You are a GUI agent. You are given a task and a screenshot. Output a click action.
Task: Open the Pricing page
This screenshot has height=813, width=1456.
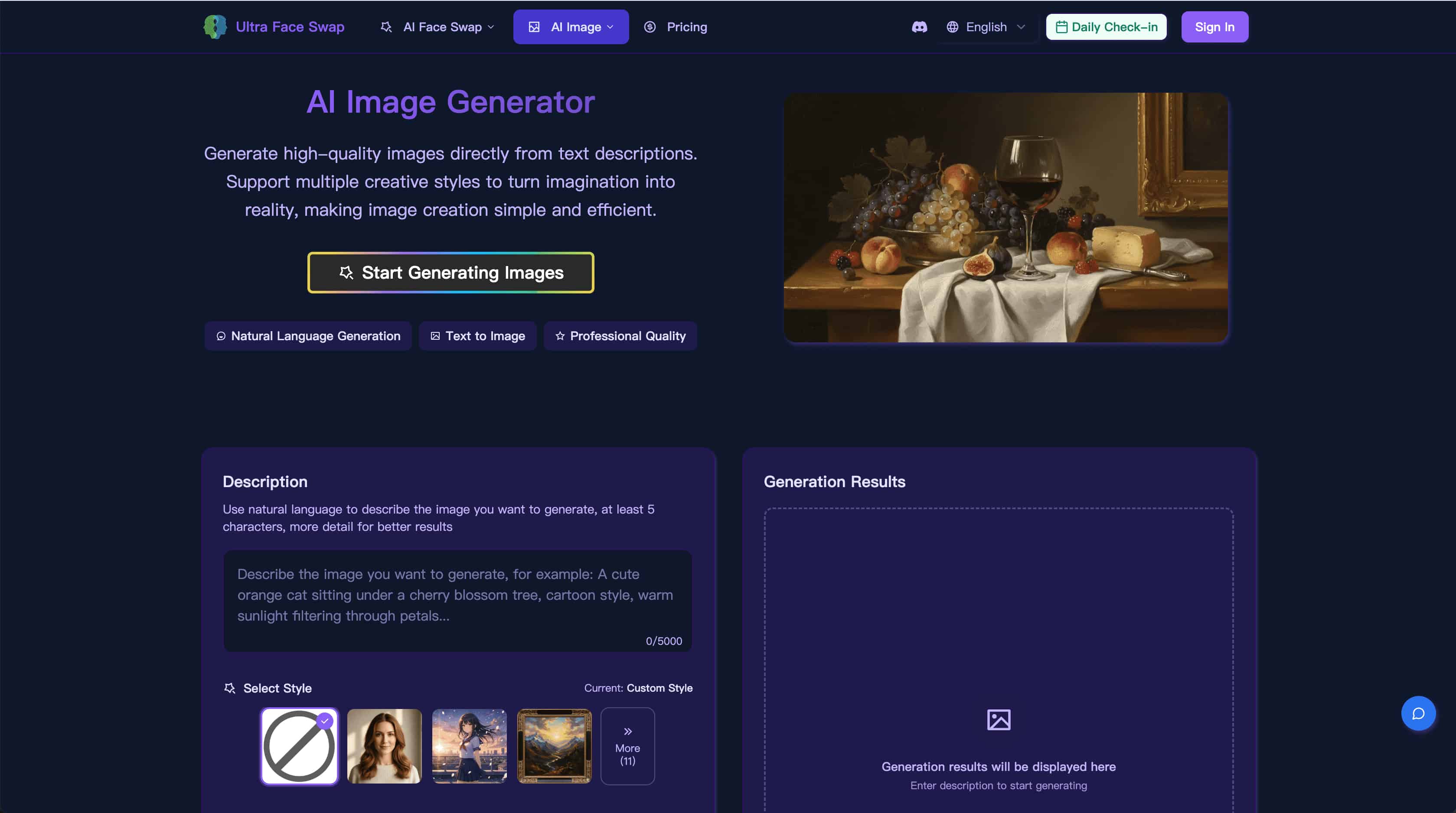tap(686, 26)
